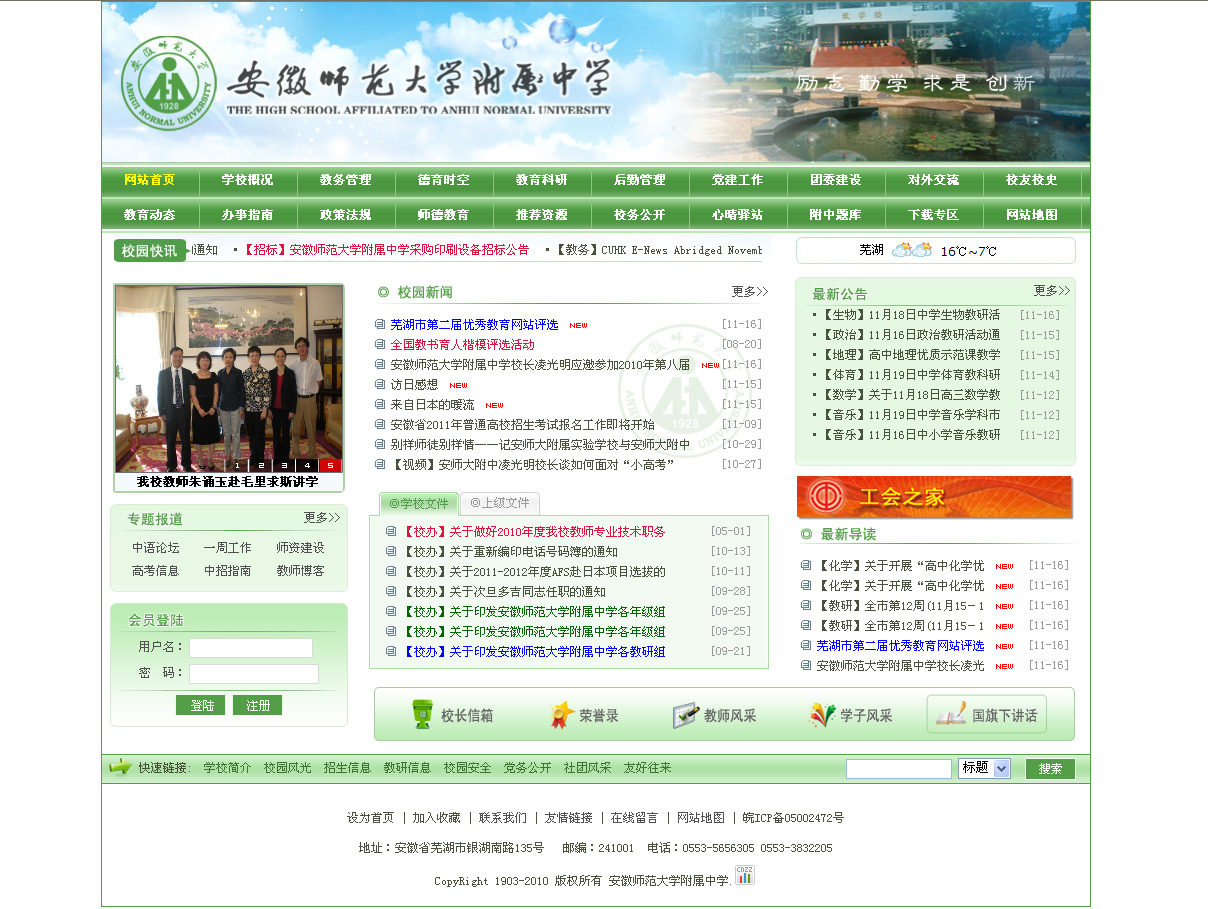Open news item 全国教书育人楷模评选活动
Screen dimensions: 1208x909
coord(462,345)
